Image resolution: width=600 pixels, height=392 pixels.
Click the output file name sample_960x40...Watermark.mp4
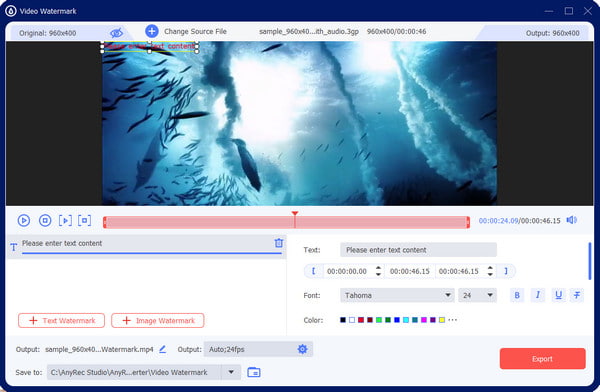99,349
